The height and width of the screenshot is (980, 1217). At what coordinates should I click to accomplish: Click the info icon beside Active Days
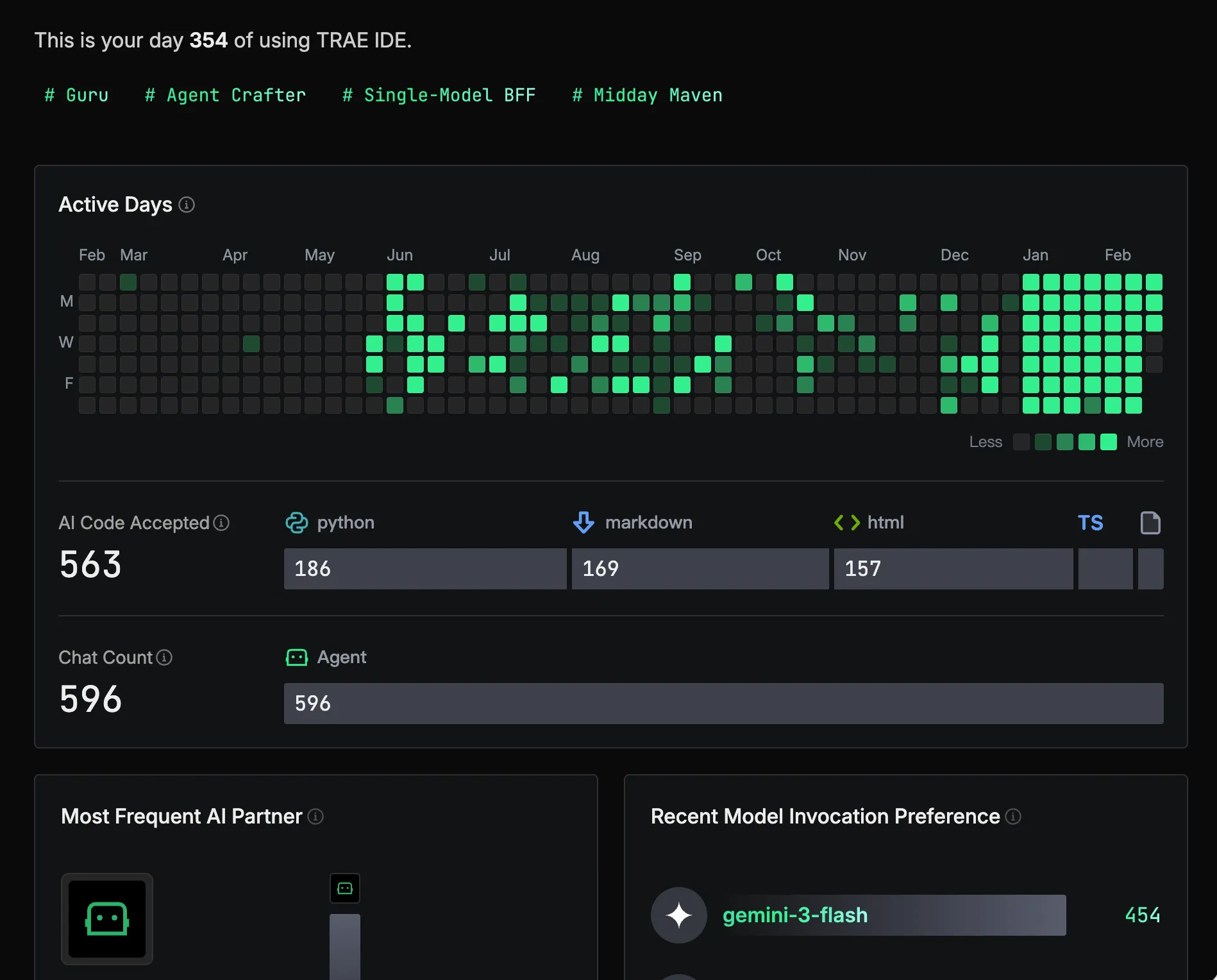[x=187, y=205]
